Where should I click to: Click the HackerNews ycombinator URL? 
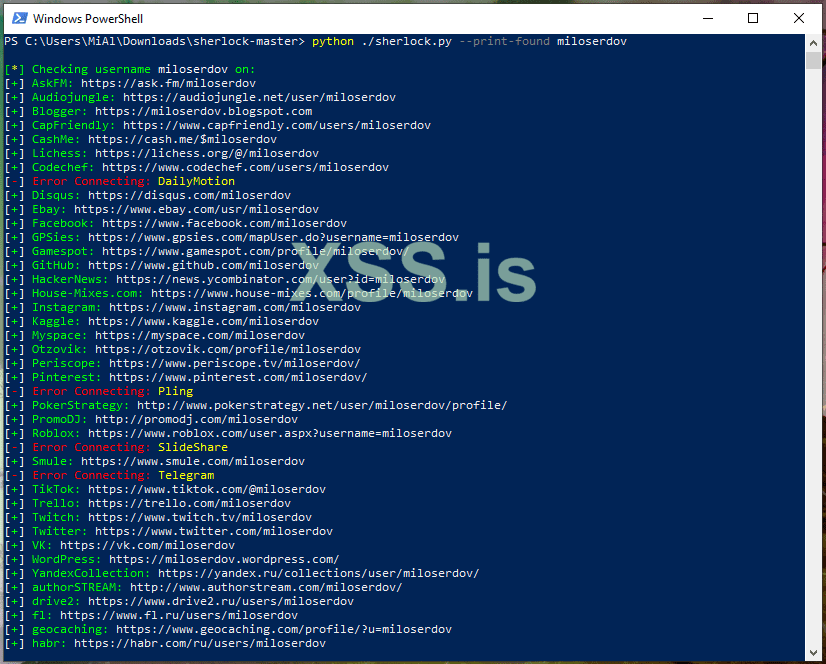click(280, 279)
